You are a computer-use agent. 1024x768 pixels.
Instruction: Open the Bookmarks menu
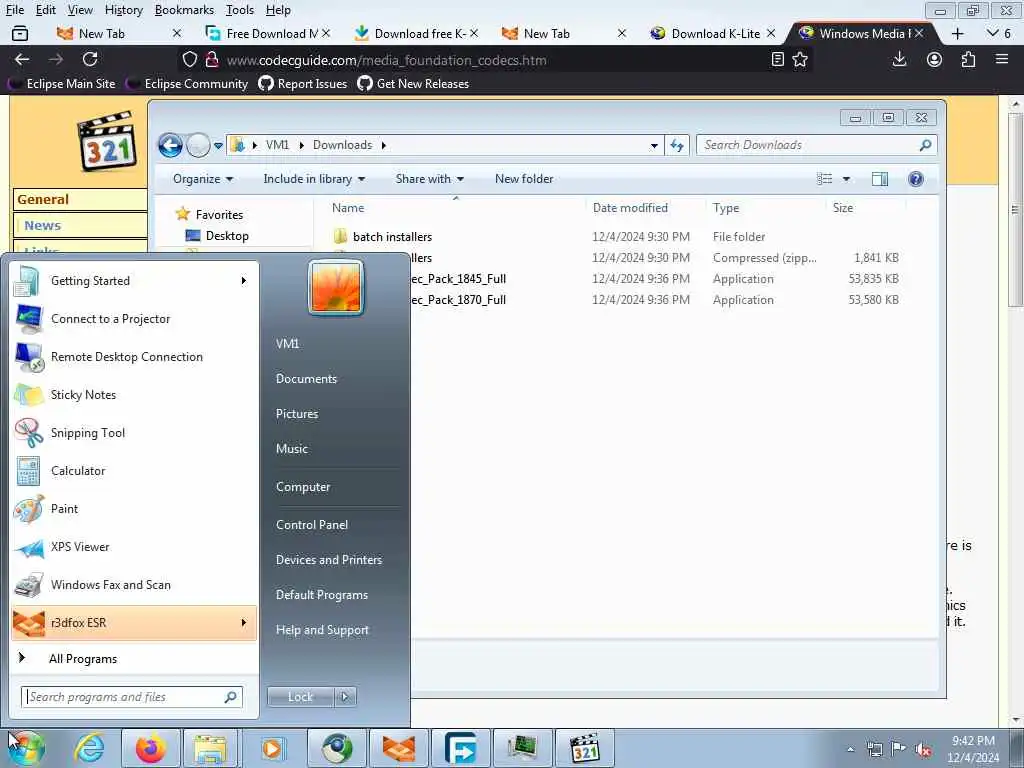pyautogui.click(x=184, y=10)
